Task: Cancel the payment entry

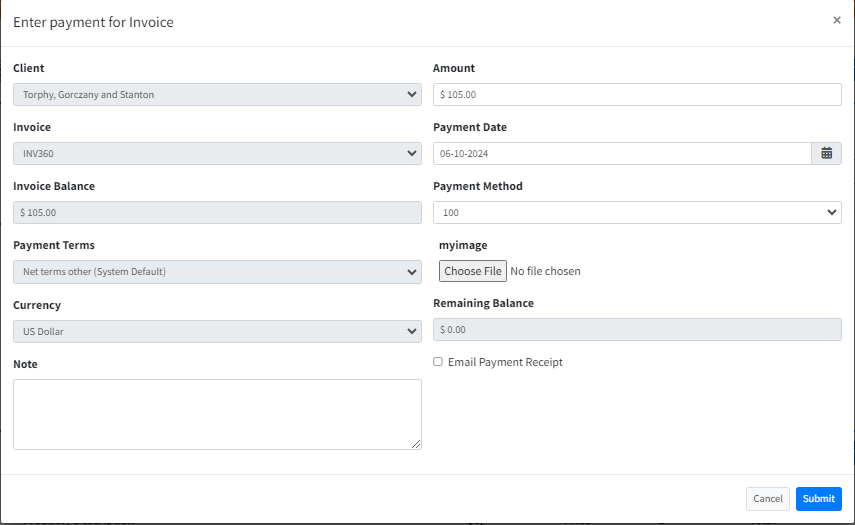Action: [x=767, y=499]
